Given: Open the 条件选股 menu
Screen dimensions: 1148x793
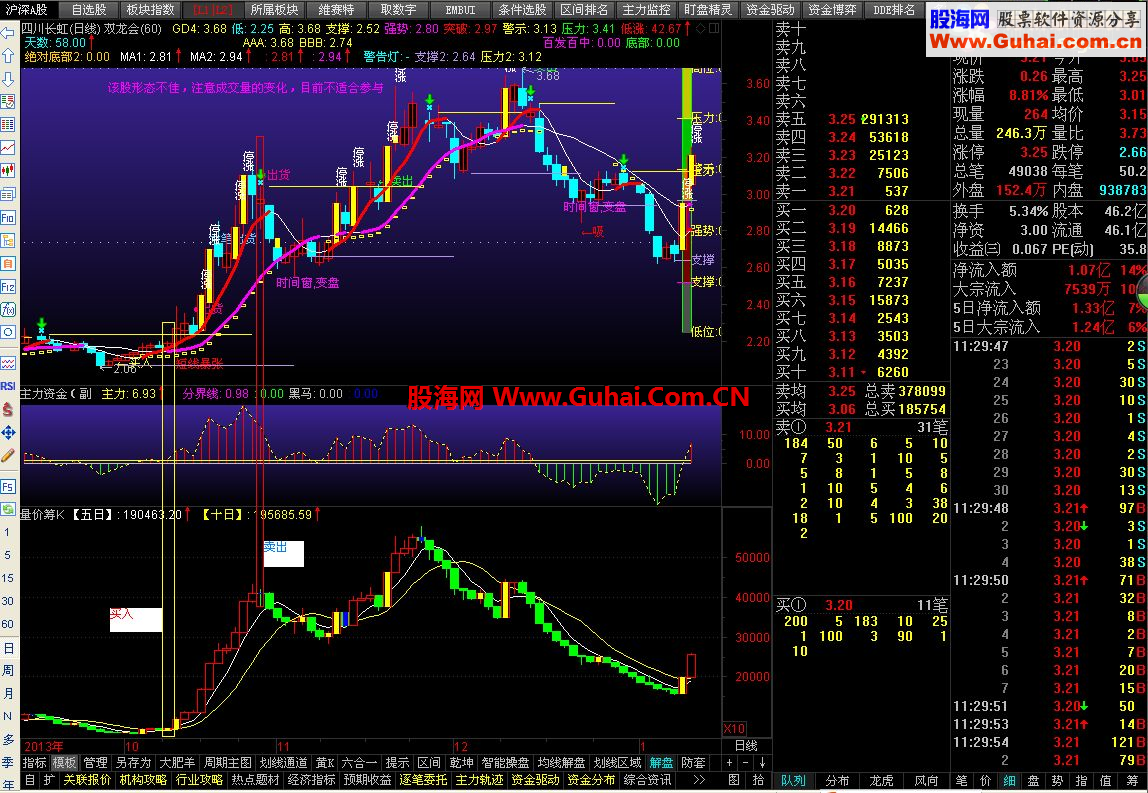Looking at the screenshot, I should coord(522,10).
